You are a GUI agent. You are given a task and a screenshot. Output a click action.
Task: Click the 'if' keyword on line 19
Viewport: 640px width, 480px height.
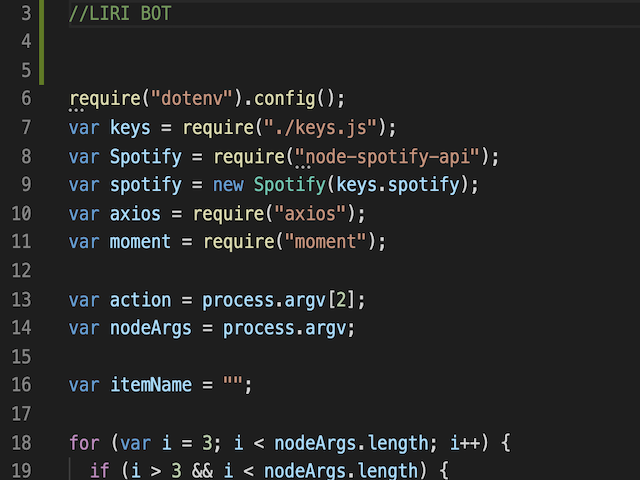(x=99, y=471)
